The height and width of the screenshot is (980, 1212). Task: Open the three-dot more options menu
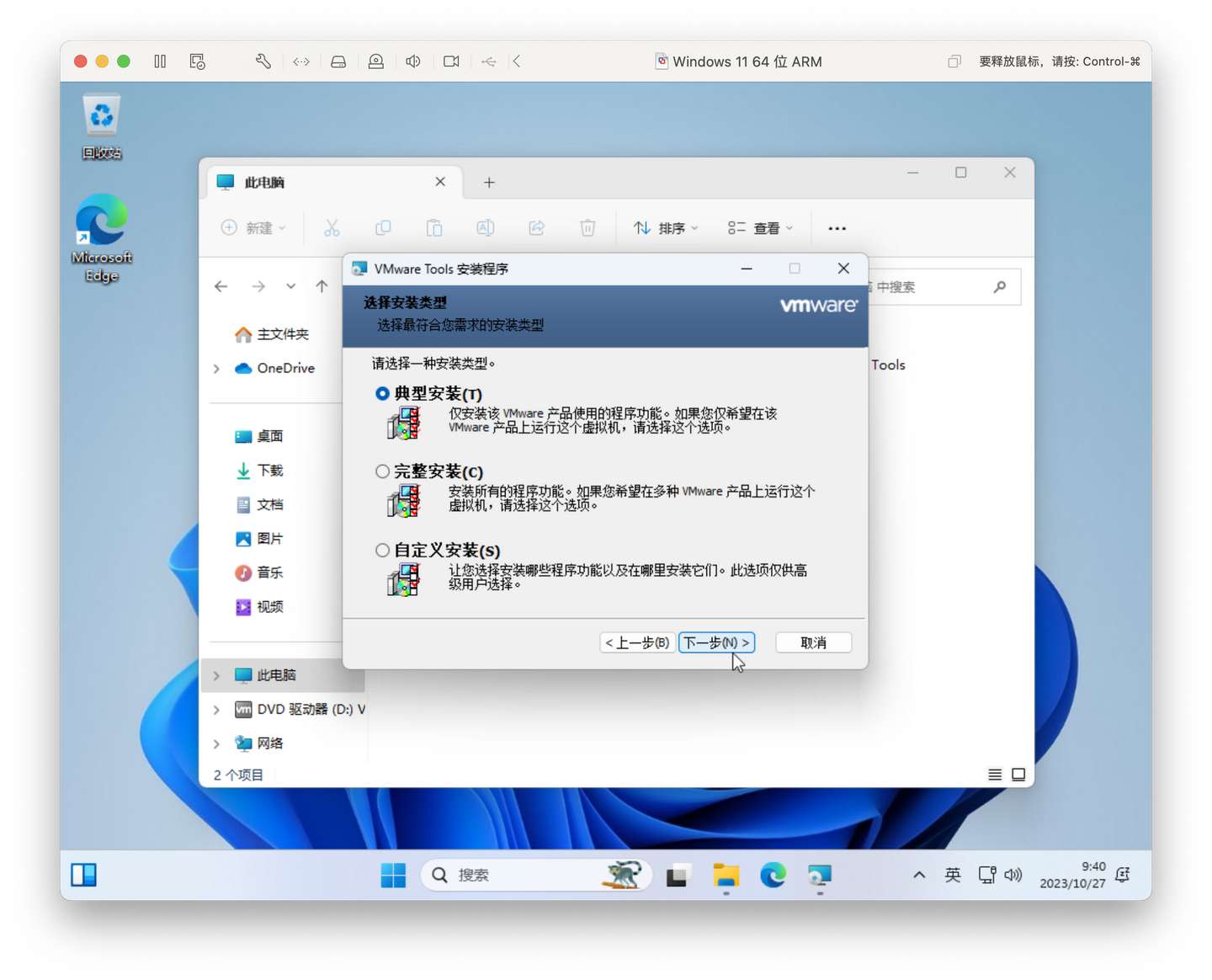point(837,228)
